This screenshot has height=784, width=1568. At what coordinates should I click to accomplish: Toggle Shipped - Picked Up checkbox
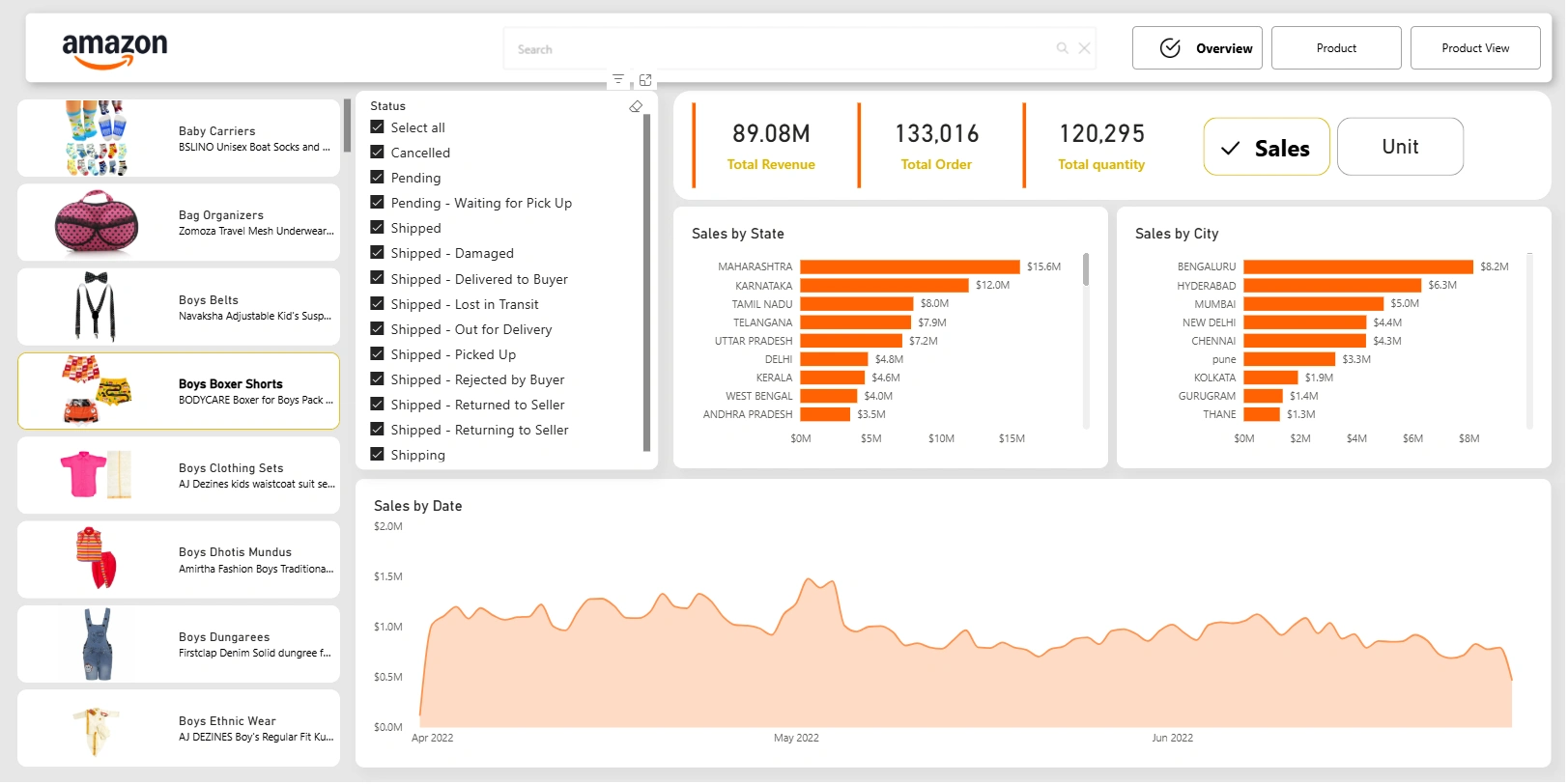[377, 354]
